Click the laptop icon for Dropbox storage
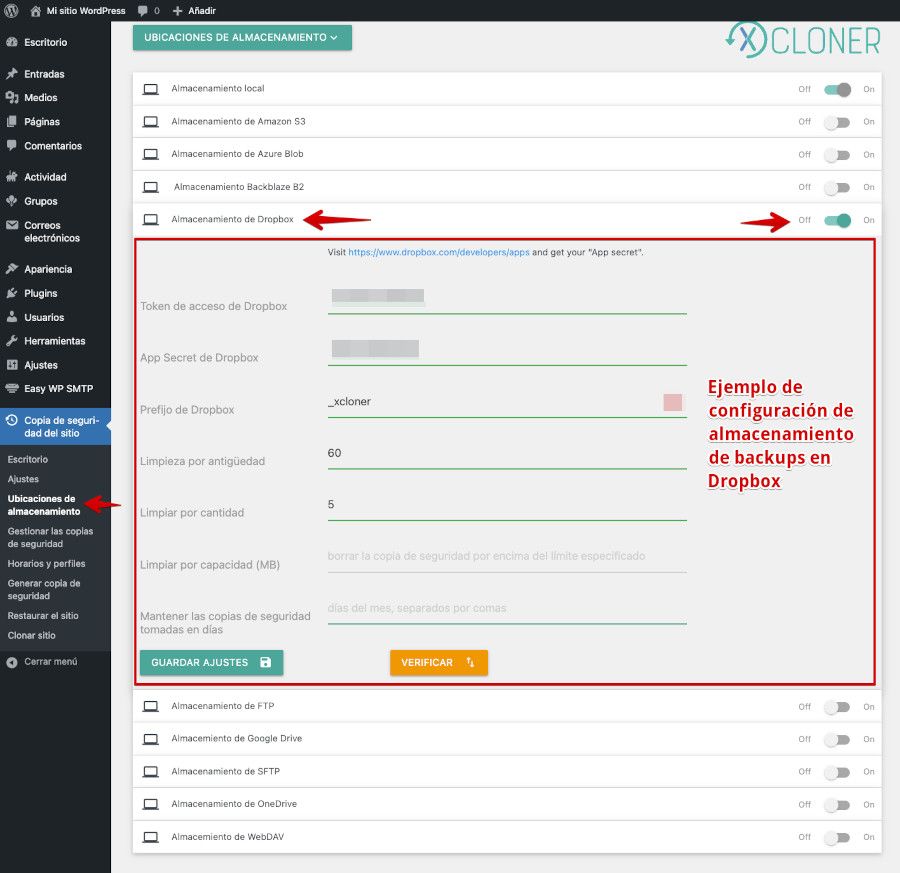Viewport: 900px width, 873px height. pyautogui.click(x=150, y=219)
